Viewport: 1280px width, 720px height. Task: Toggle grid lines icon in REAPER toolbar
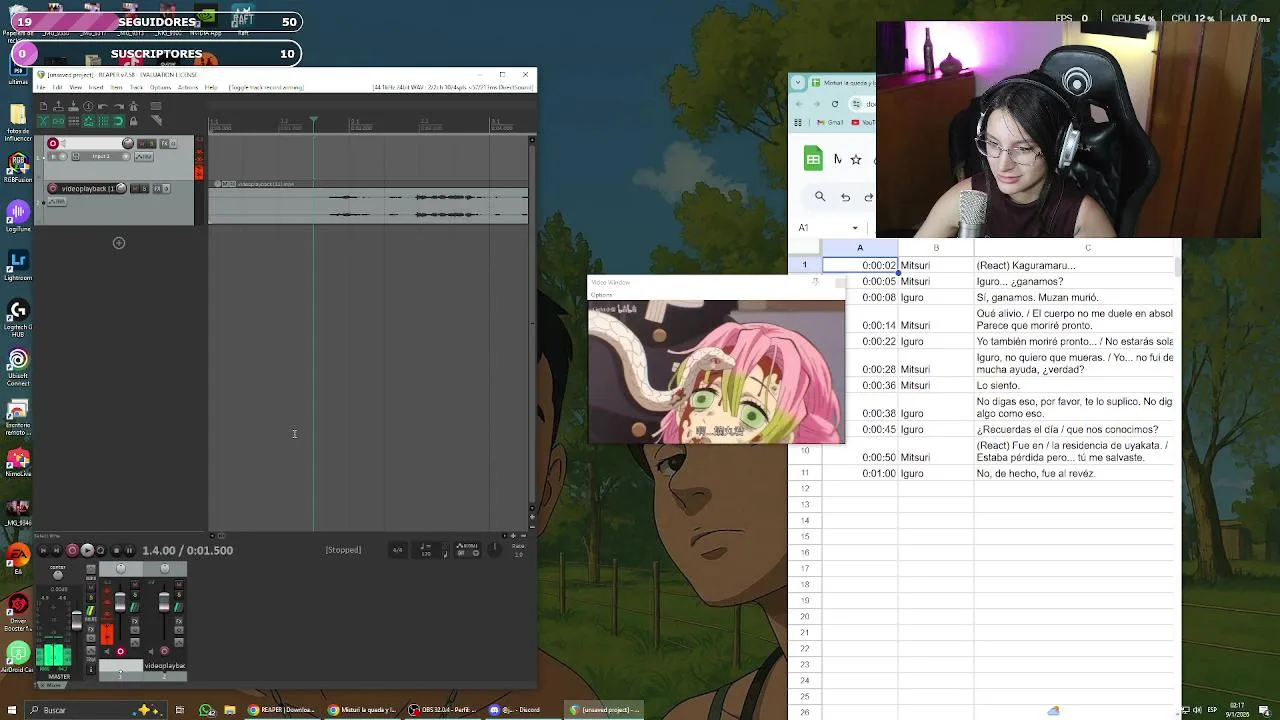tap(103, 121)
